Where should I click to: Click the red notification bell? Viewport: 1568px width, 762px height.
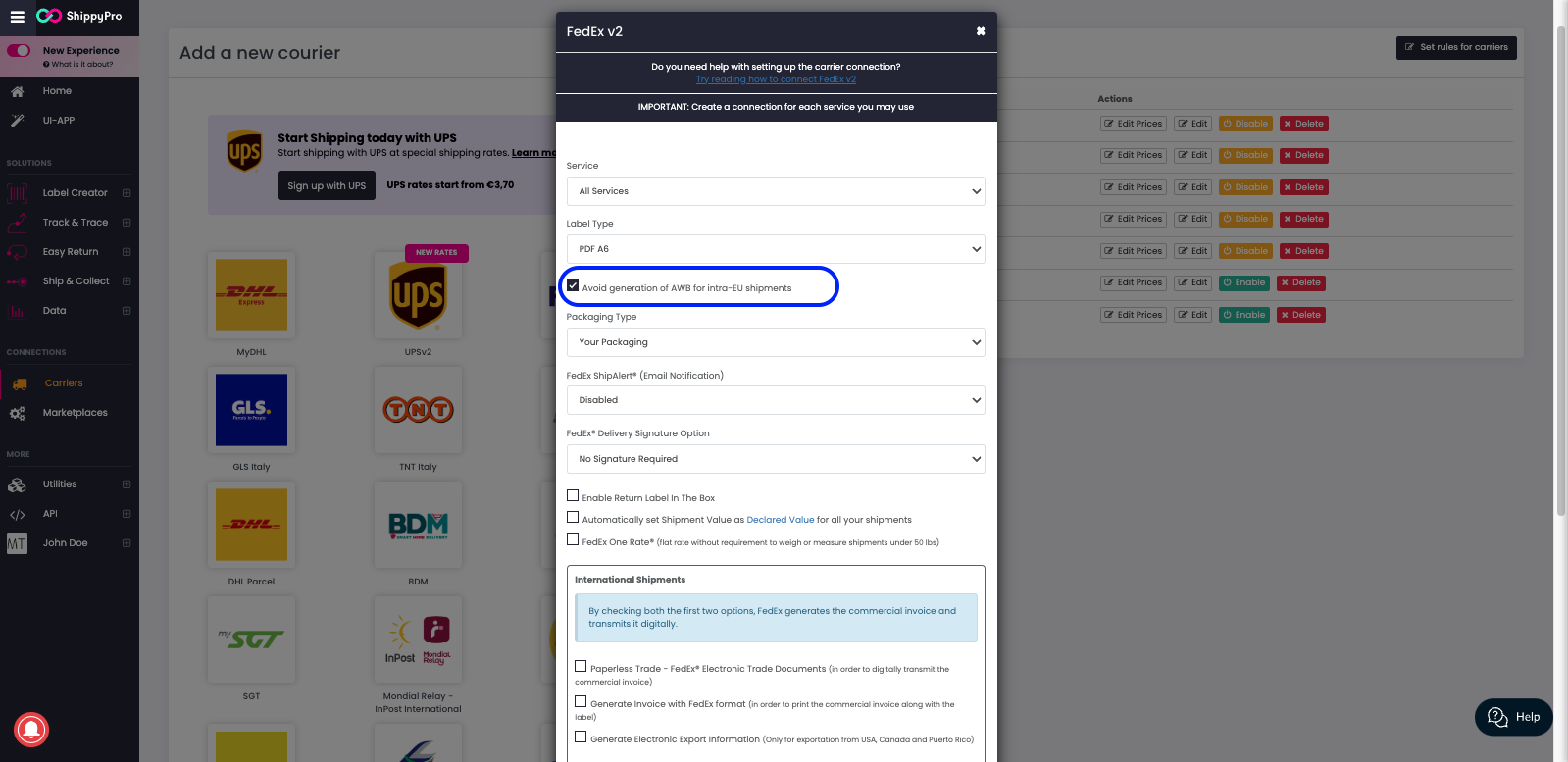31,729
